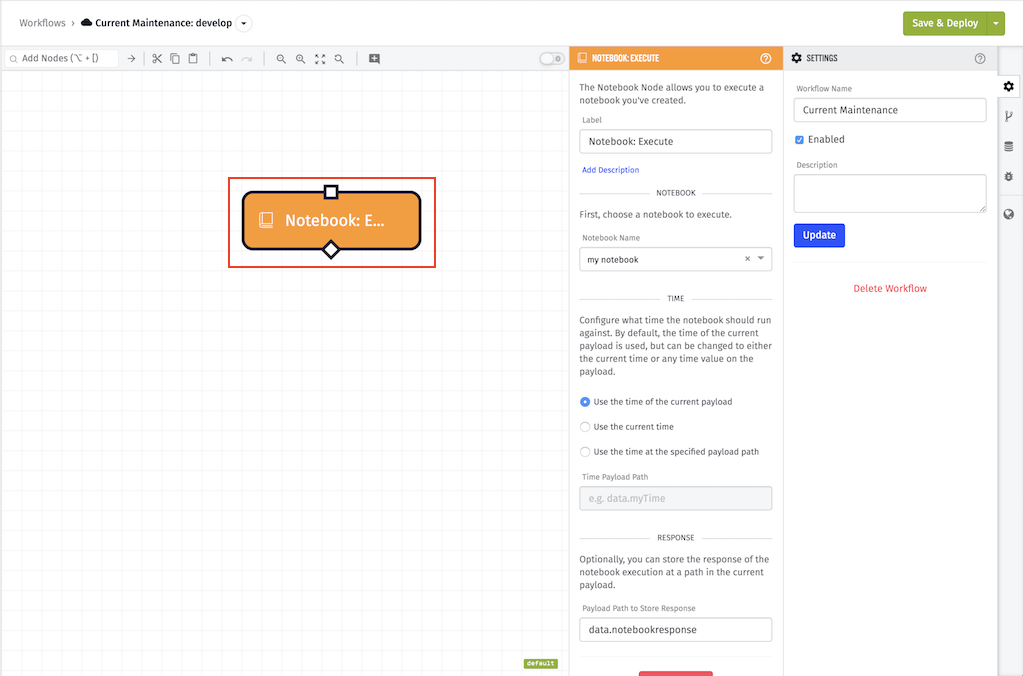Add a comment note to the canvas
Image resolution: width=1023 pixels, height=676 pixels.
pos(374,59)
